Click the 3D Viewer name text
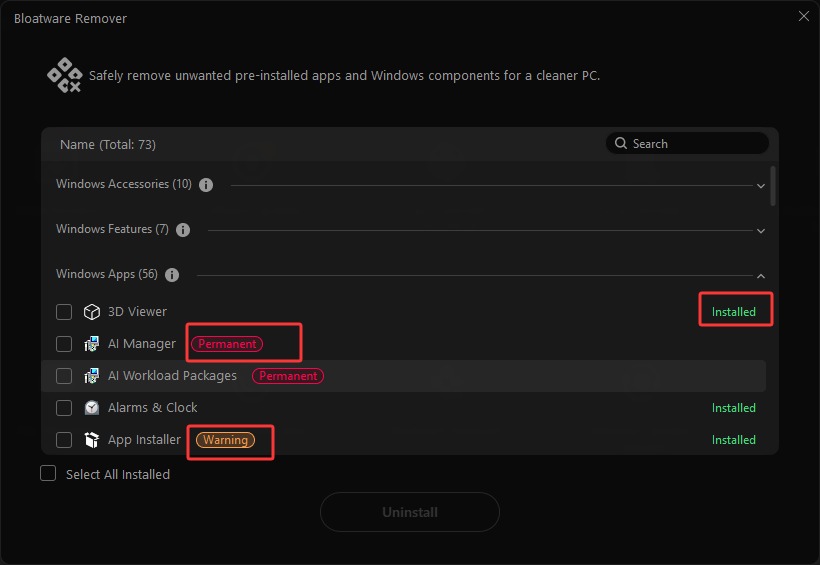Viewport: 820px width, 565px height. click(x=137, y=312)
